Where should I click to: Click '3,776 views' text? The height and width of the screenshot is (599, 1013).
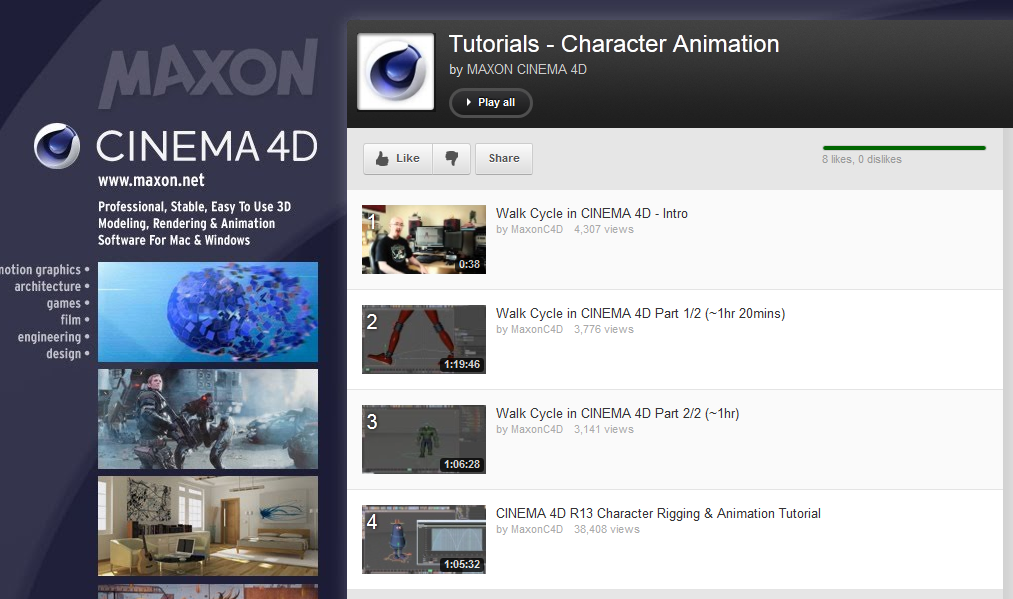[603, 330]
